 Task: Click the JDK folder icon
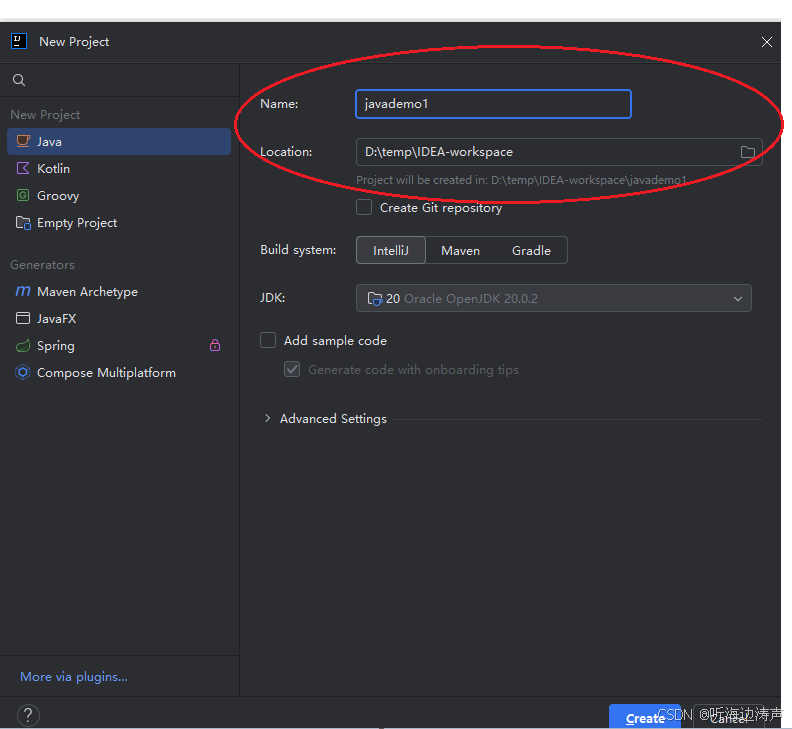coord(374,299)
